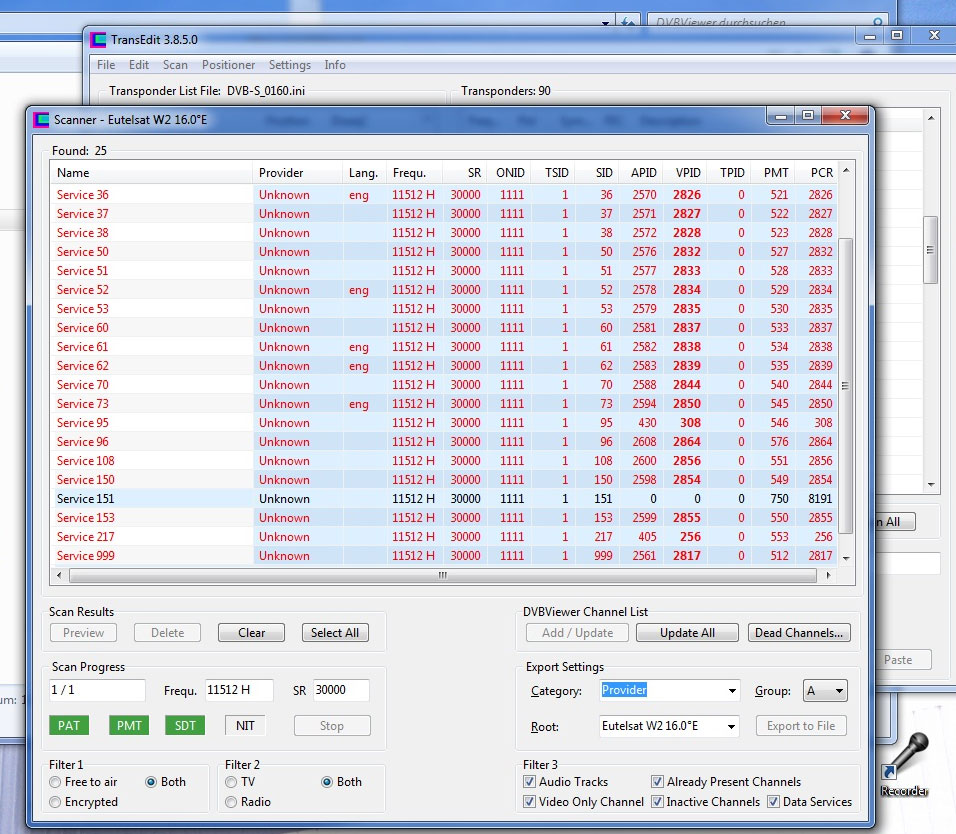
Task: Sort results by VPID column header
Action: (x=683, y=173)
